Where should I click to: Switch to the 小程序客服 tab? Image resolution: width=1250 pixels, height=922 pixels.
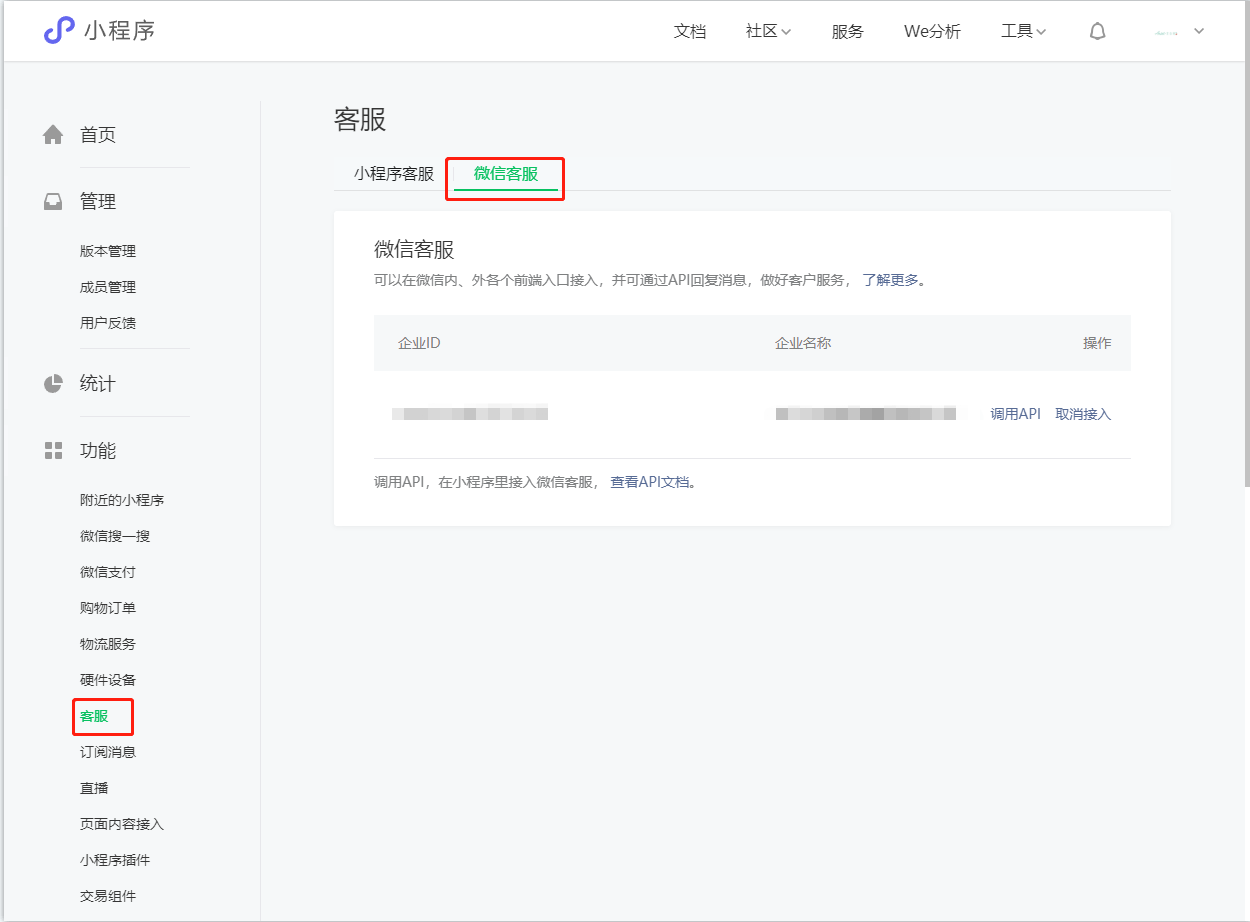coord(394,174)
